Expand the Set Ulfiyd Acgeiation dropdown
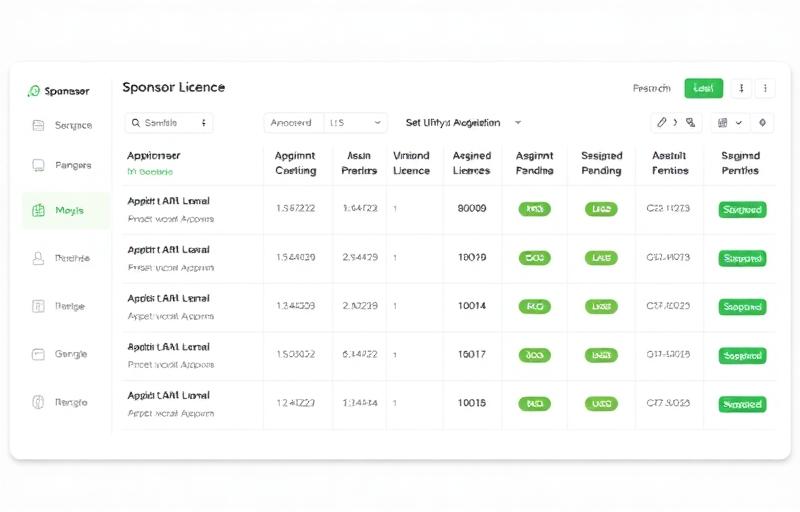800x512 pixels. [463, 123]
